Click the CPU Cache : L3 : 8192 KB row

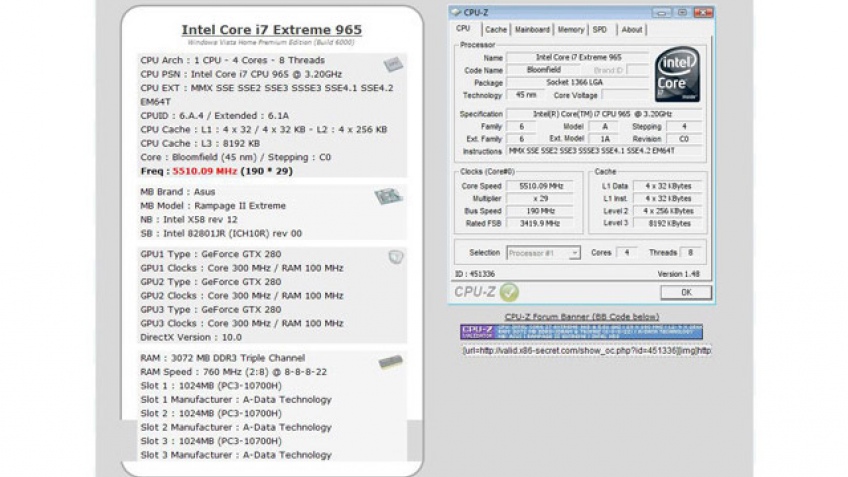[x=200, y=143]
